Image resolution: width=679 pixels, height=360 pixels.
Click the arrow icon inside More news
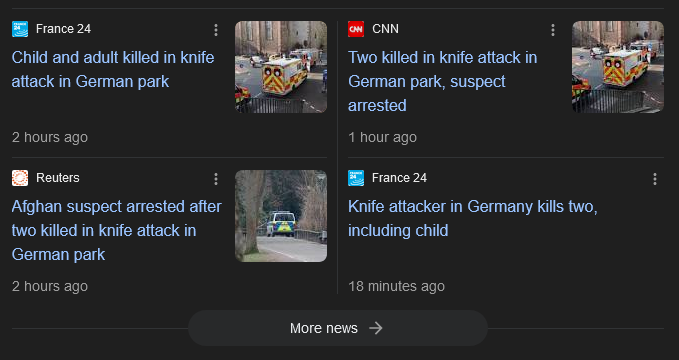click(x=376, y=328)
